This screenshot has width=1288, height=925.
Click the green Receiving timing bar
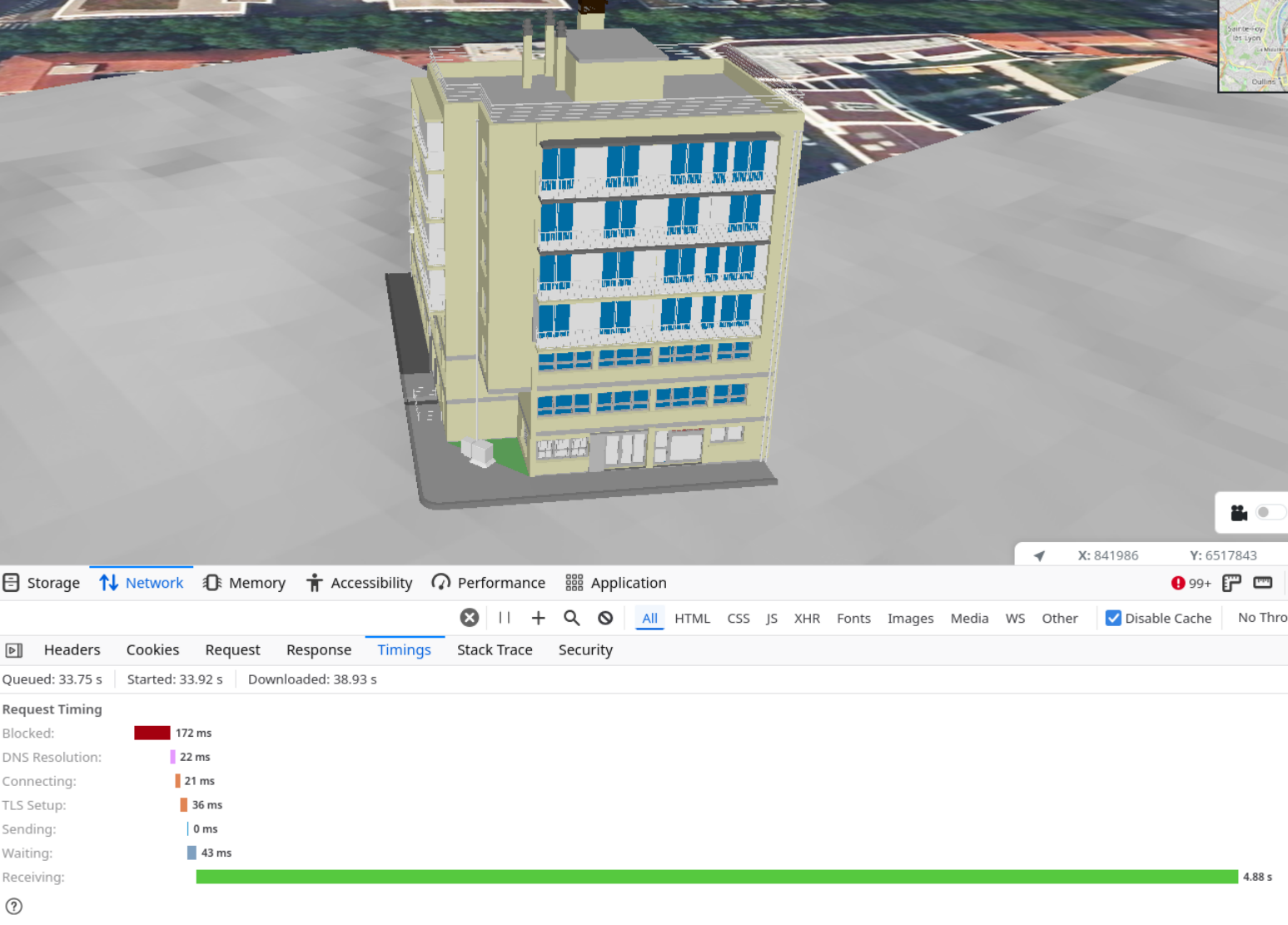[x=716, y=877]
